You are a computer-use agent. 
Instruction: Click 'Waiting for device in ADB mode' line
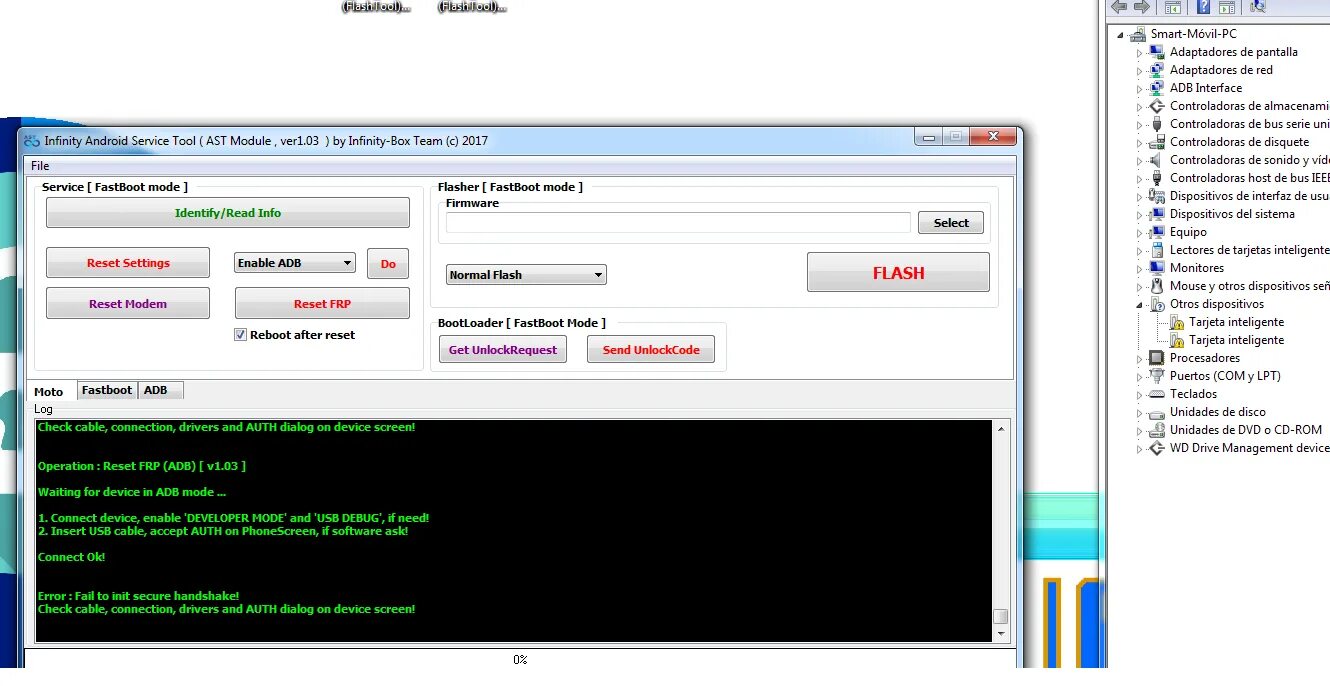coord(132,492)
